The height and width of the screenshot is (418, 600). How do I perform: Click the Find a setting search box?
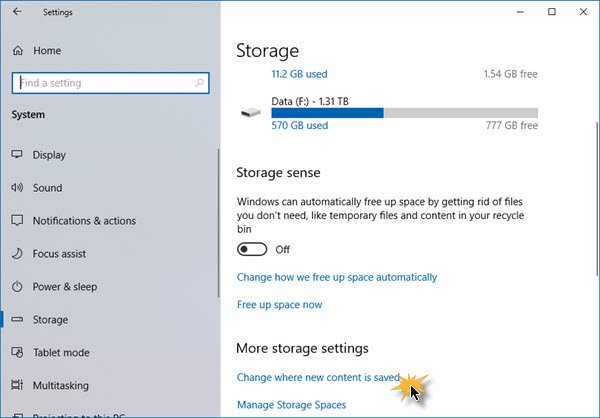pyautogui.click(x=108, y=83)
